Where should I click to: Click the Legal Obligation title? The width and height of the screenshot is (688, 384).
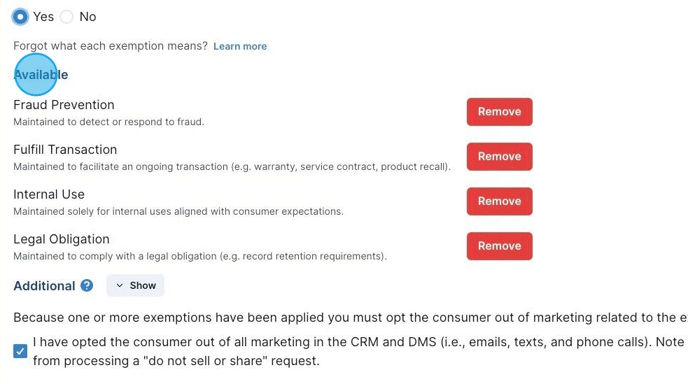(61, 239)
